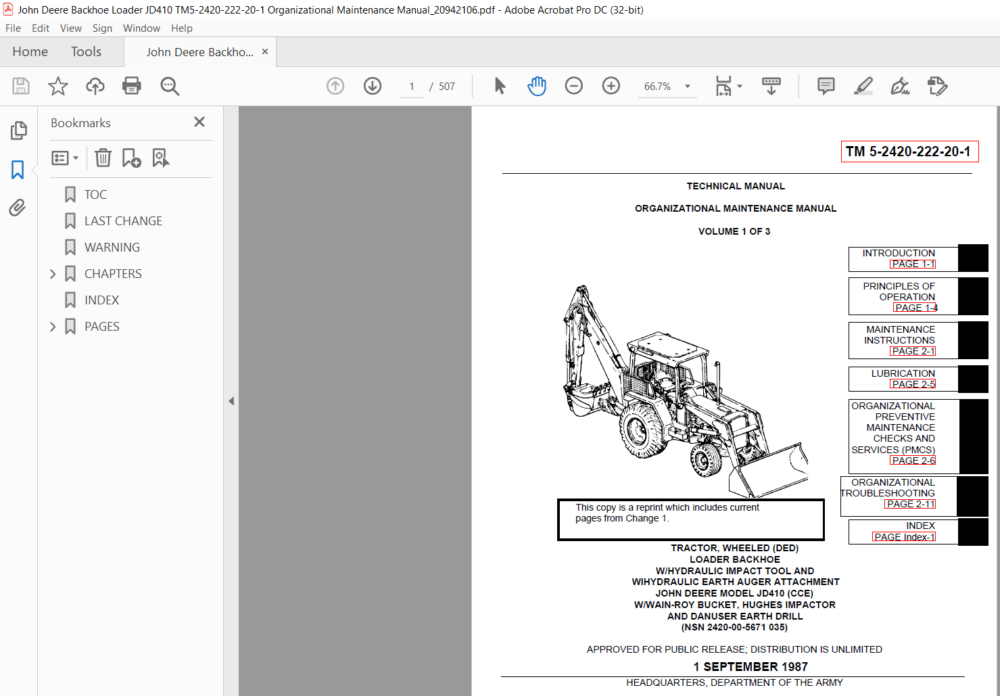Select the WARNING bookmark

tap(112, 248)
